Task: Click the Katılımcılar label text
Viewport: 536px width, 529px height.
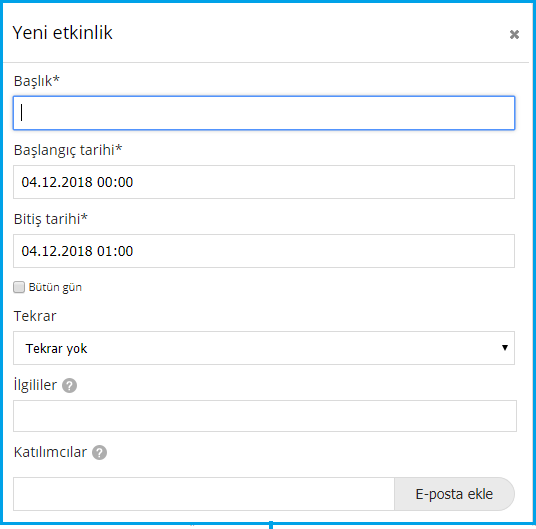Action: tap(50, 452)
